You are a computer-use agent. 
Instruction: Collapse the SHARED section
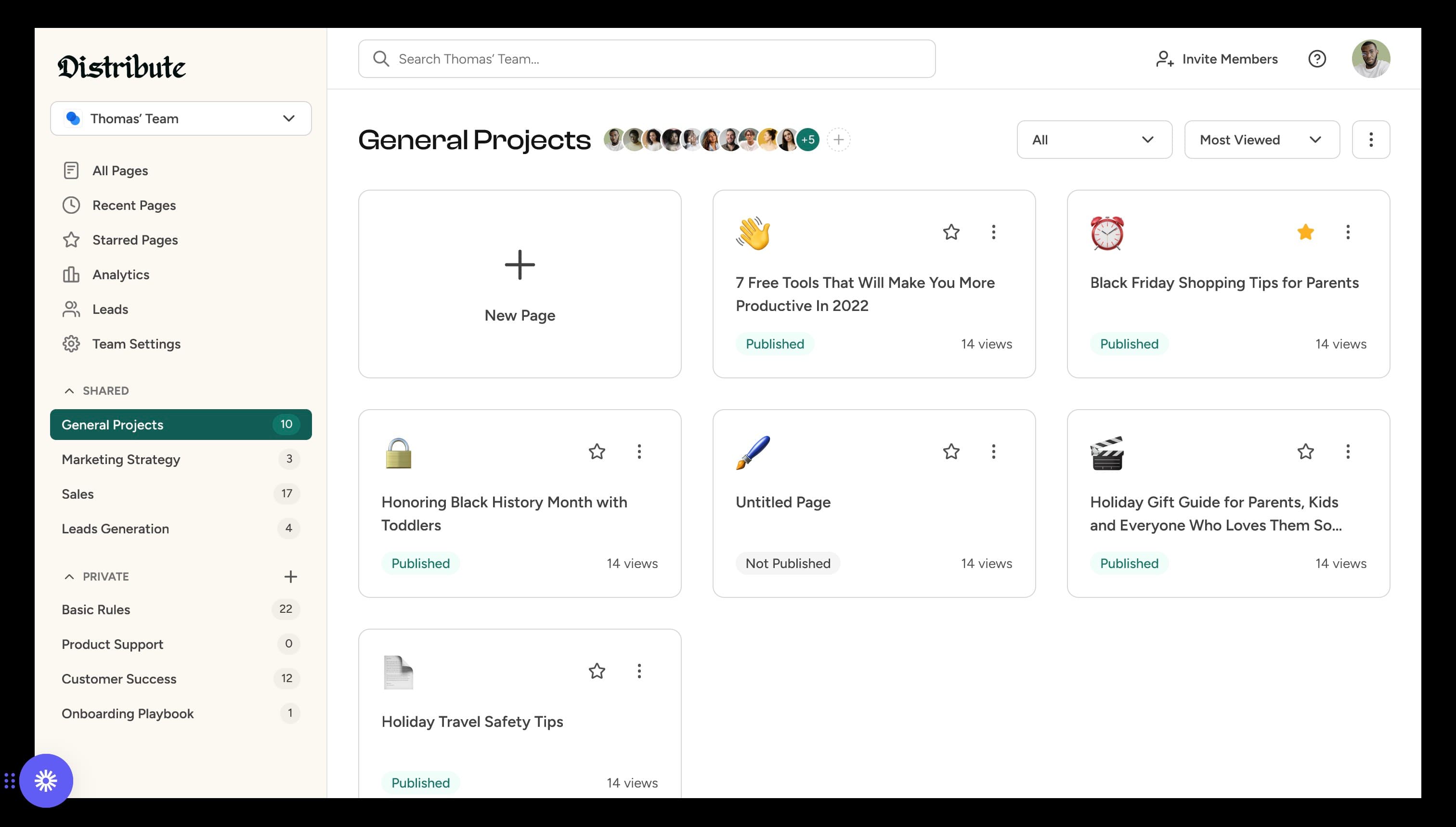(x=69, y=391)
